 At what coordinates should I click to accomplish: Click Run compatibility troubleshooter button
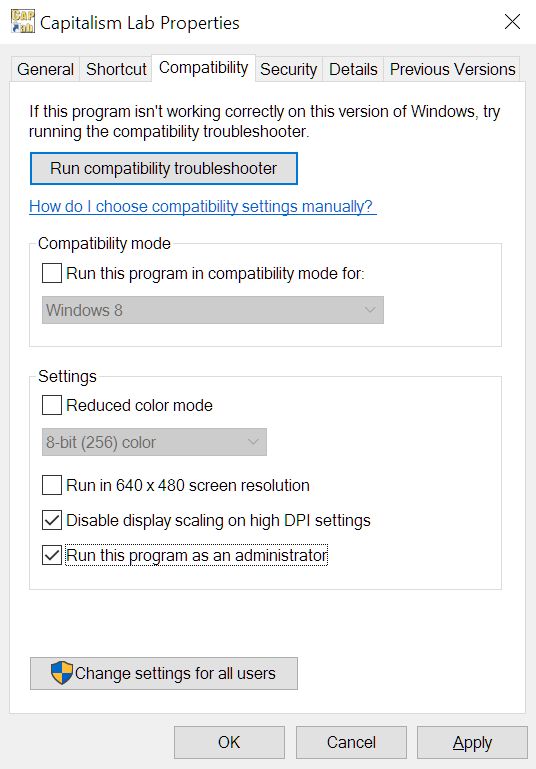pos(164,168)
